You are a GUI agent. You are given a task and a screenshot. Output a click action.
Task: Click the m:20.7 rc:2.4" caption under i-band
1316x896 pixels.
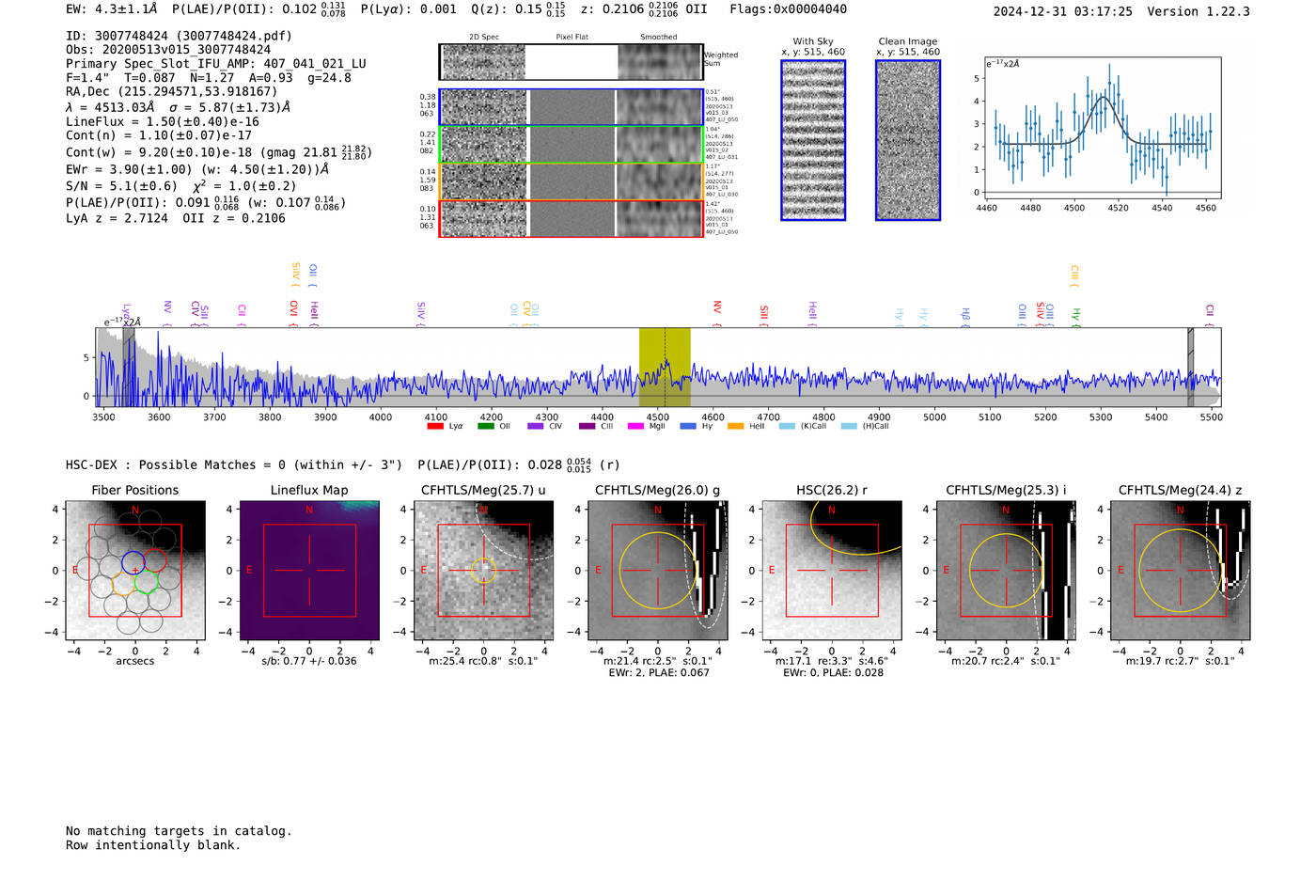(x=1006, y=661)
